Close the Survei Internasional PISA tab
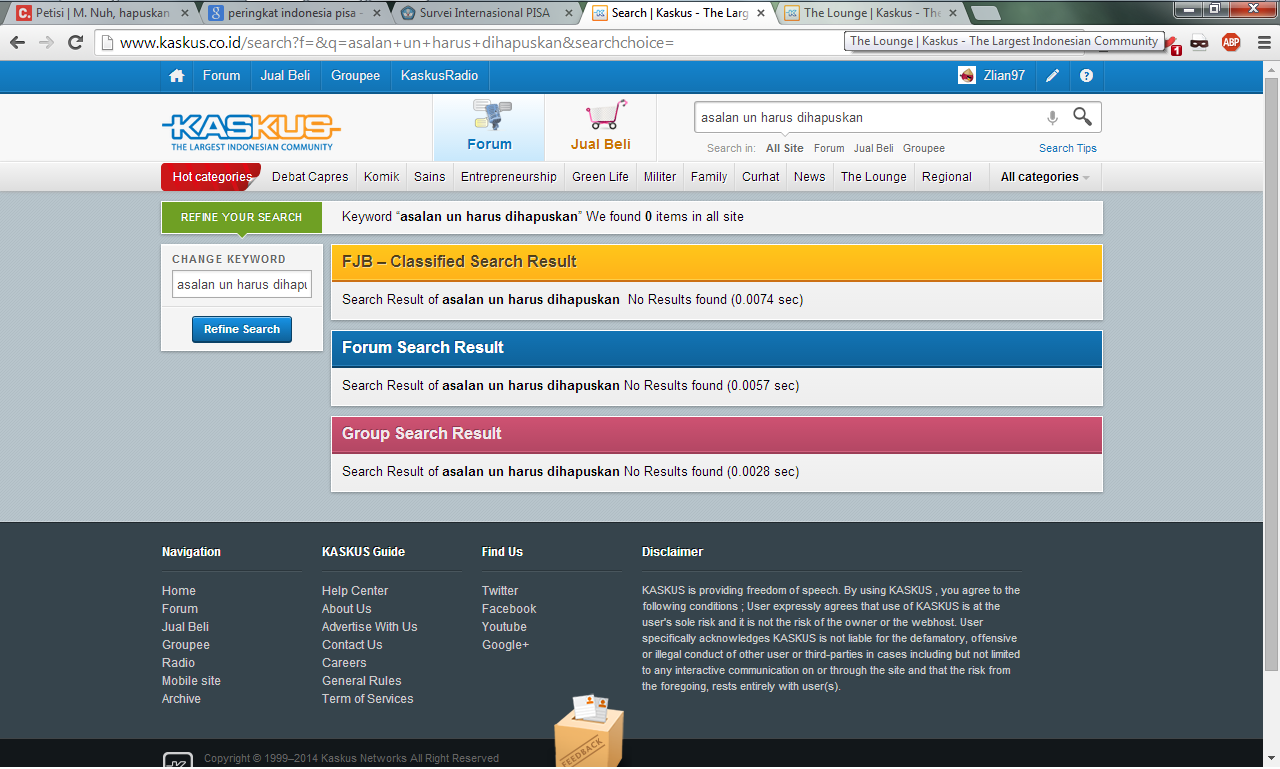Screen dimensions: 1280x769 point(568,13)
